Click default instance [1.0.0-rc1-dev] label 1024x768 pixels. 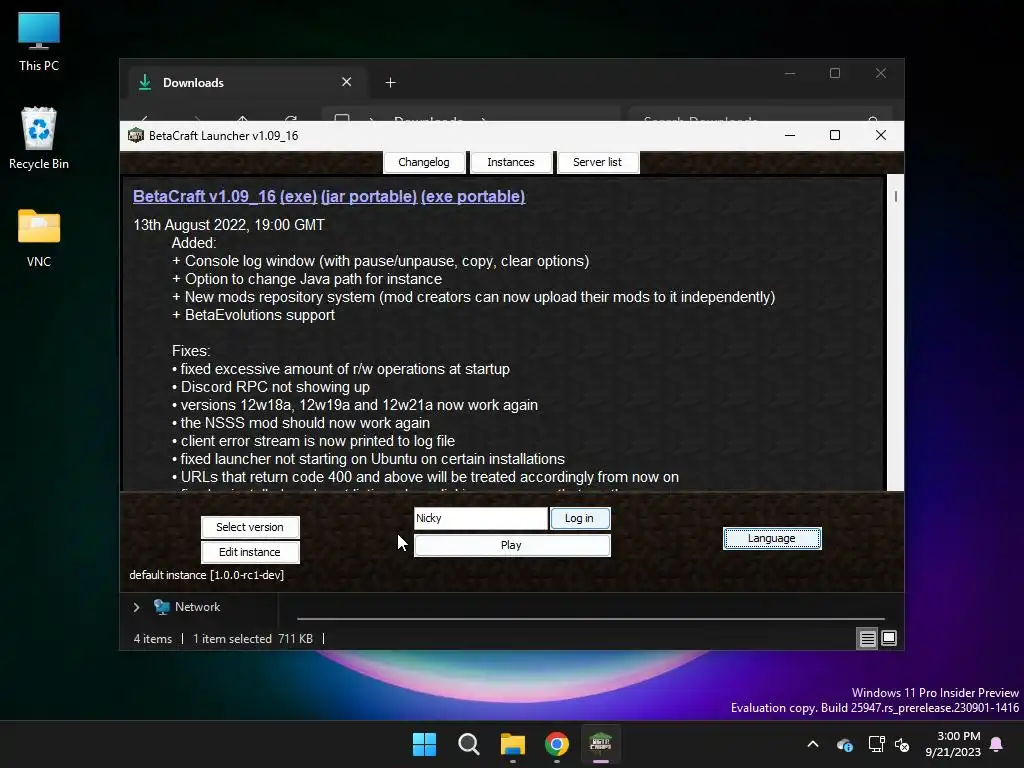206,575
